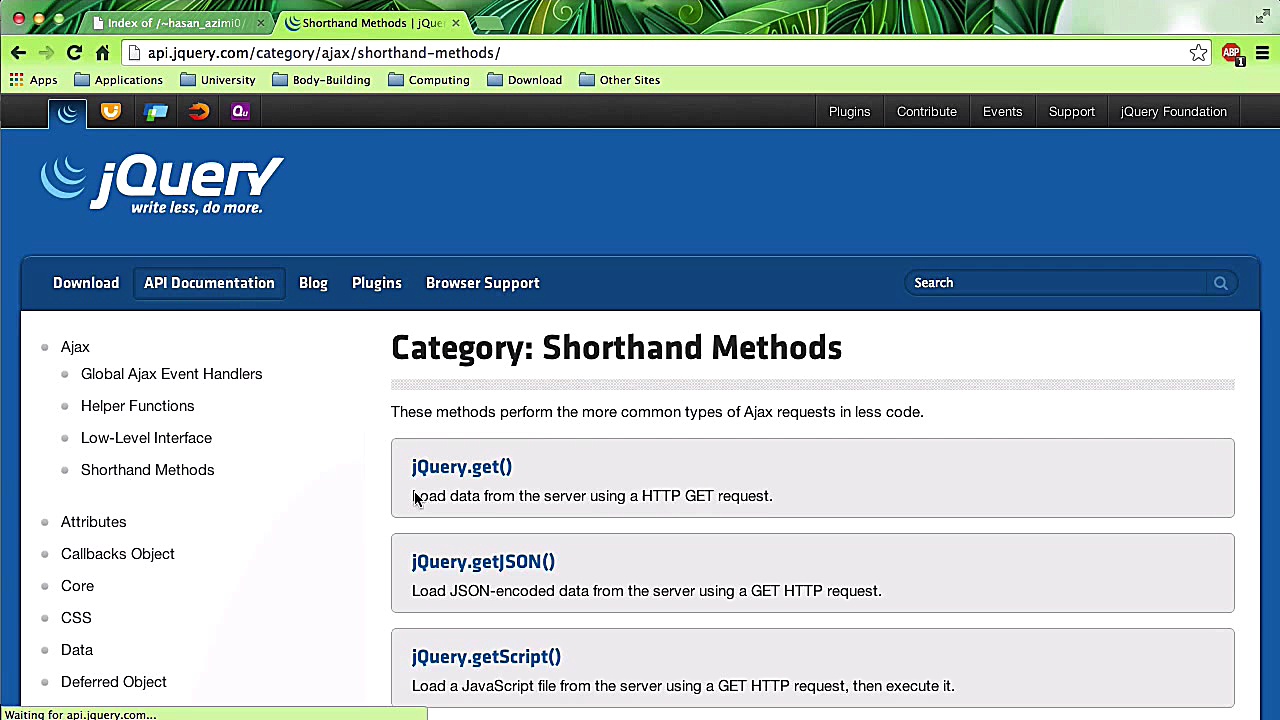The image size is (1280, 720).
Task: Open the Other Sites bookmarks folder
Action: tap(620, 80)
